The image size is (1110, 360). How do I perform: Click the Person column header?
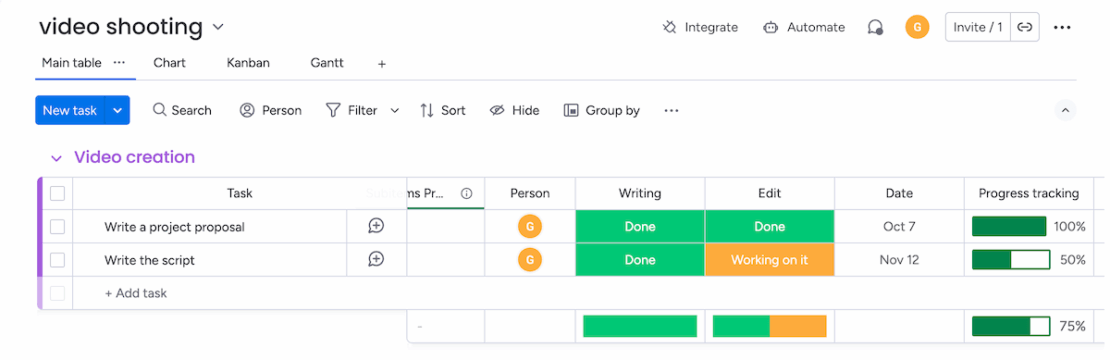(x=530, y=193)
